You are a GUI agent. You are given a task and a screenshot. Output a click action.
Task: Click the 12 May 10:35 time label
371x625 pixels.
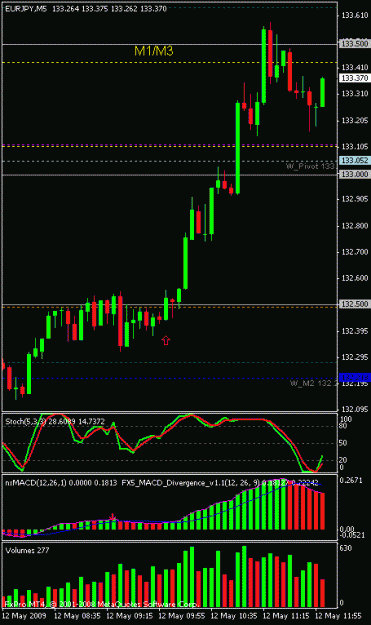click(234, 616)
